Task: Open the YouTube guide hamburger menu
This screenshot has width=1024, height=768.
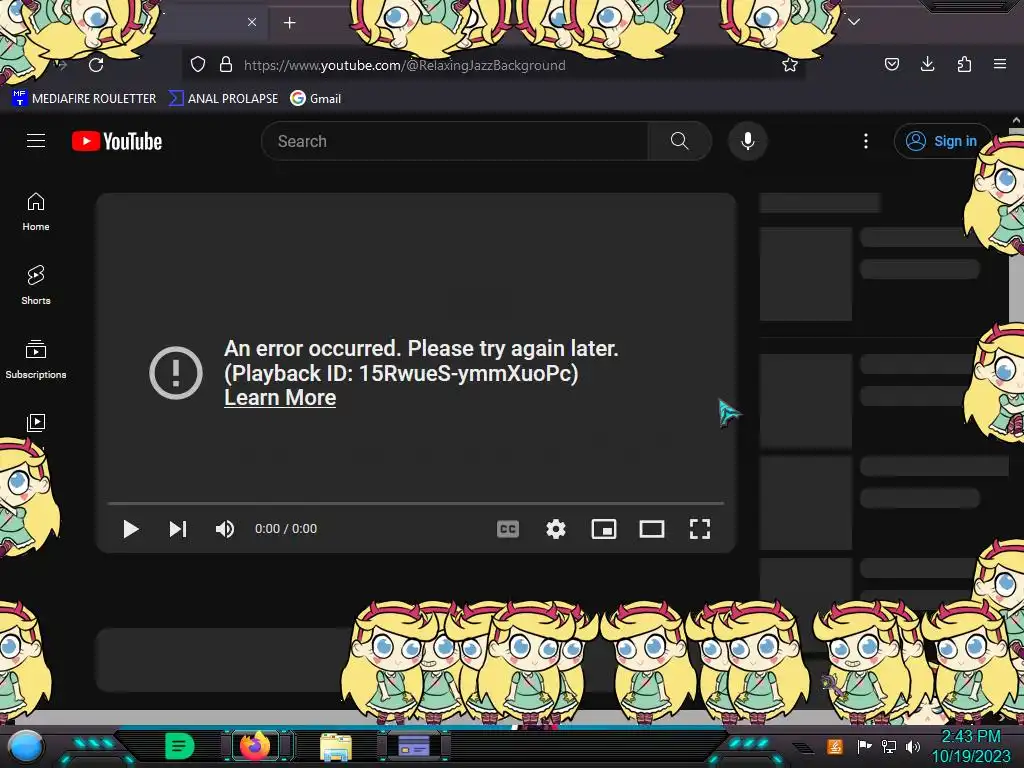Action: (36, 140)
